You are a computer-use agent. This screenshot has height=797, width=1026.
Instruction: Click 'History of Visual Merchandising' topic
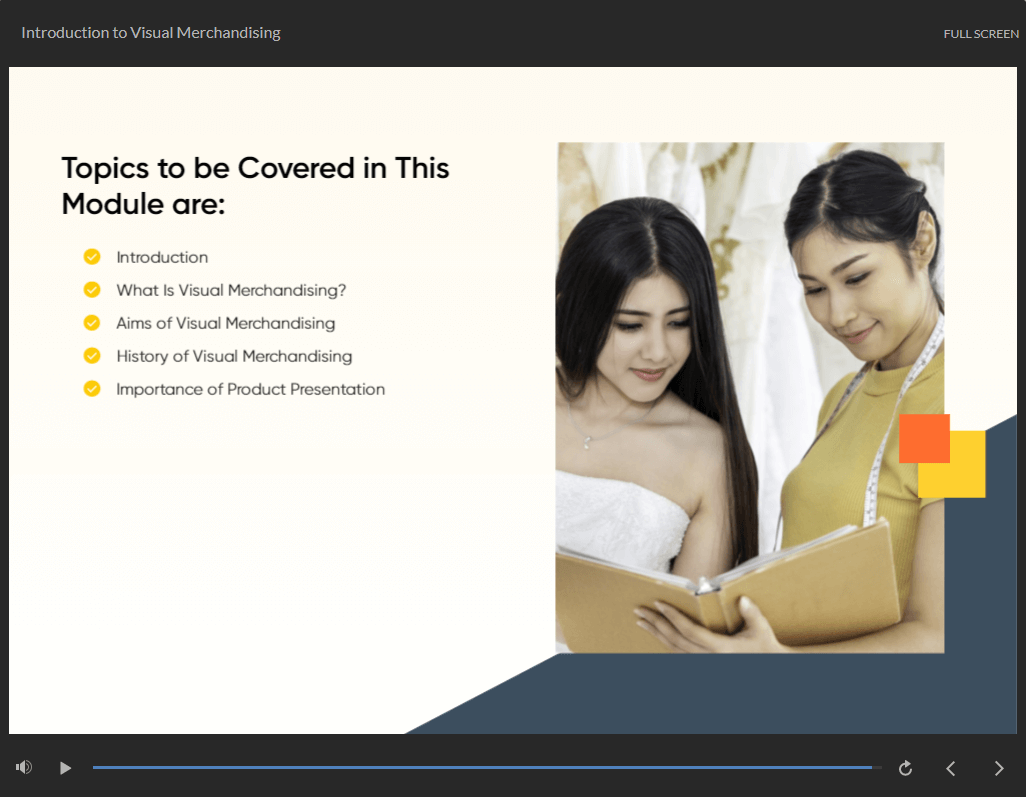[x=234, y=356]
